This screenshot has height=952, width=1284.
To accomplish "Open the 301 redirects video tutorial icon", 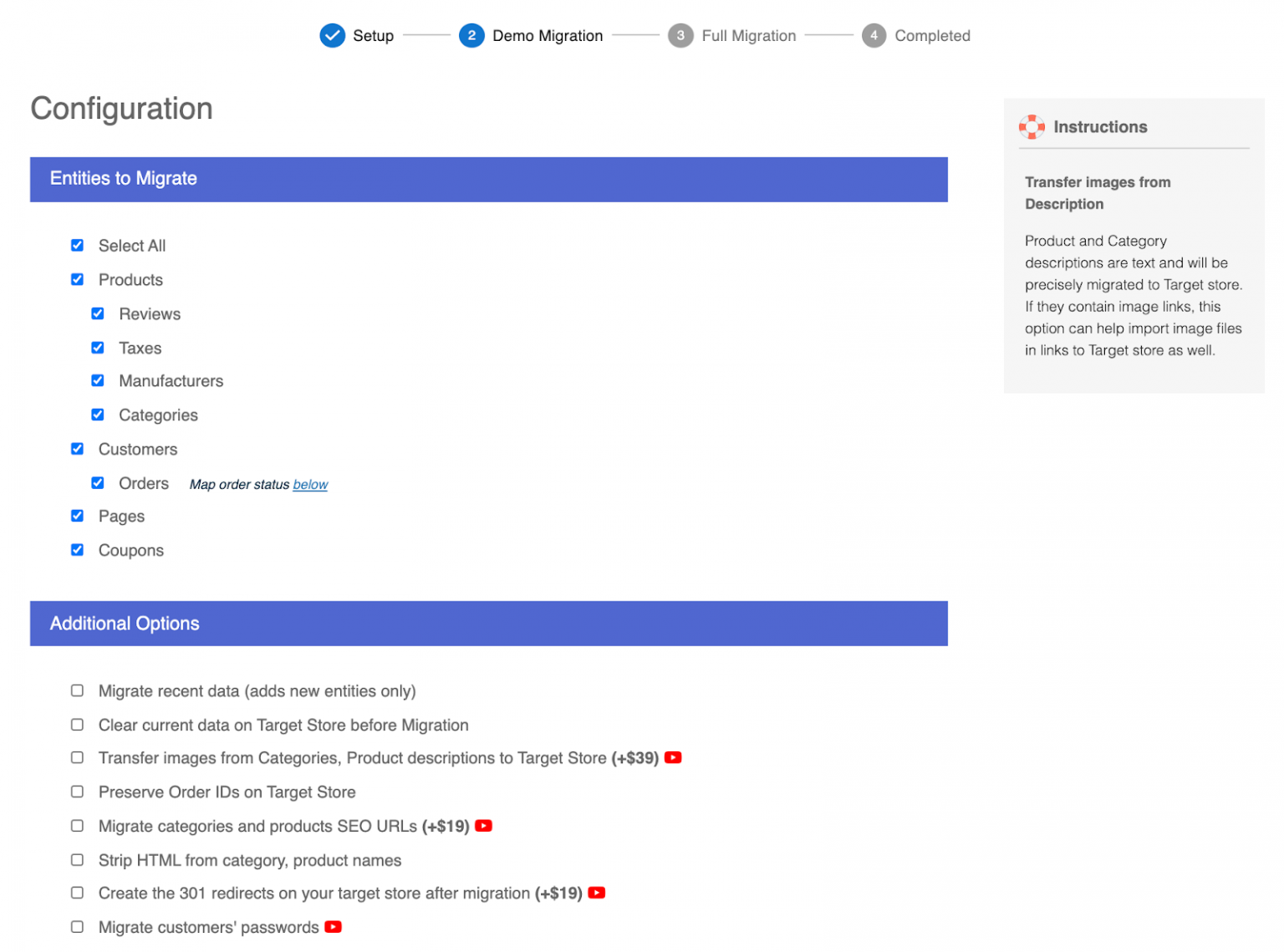I will [x=596, y=893].
